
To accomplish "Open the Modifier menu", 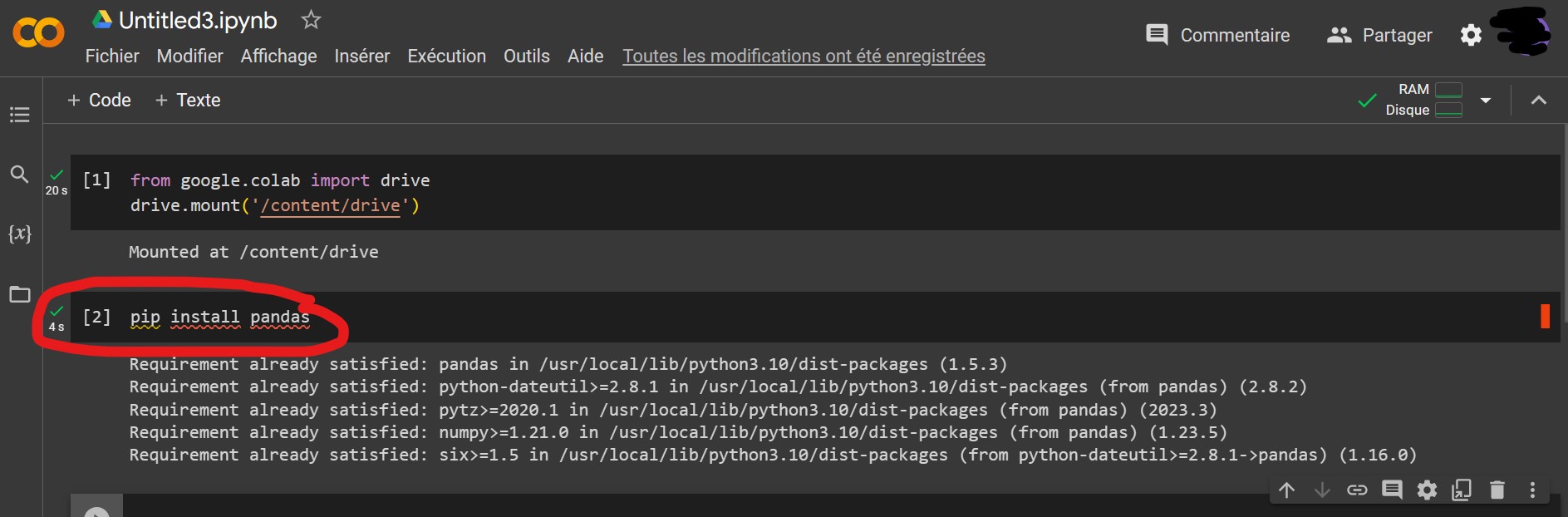I will coord(189,56).
